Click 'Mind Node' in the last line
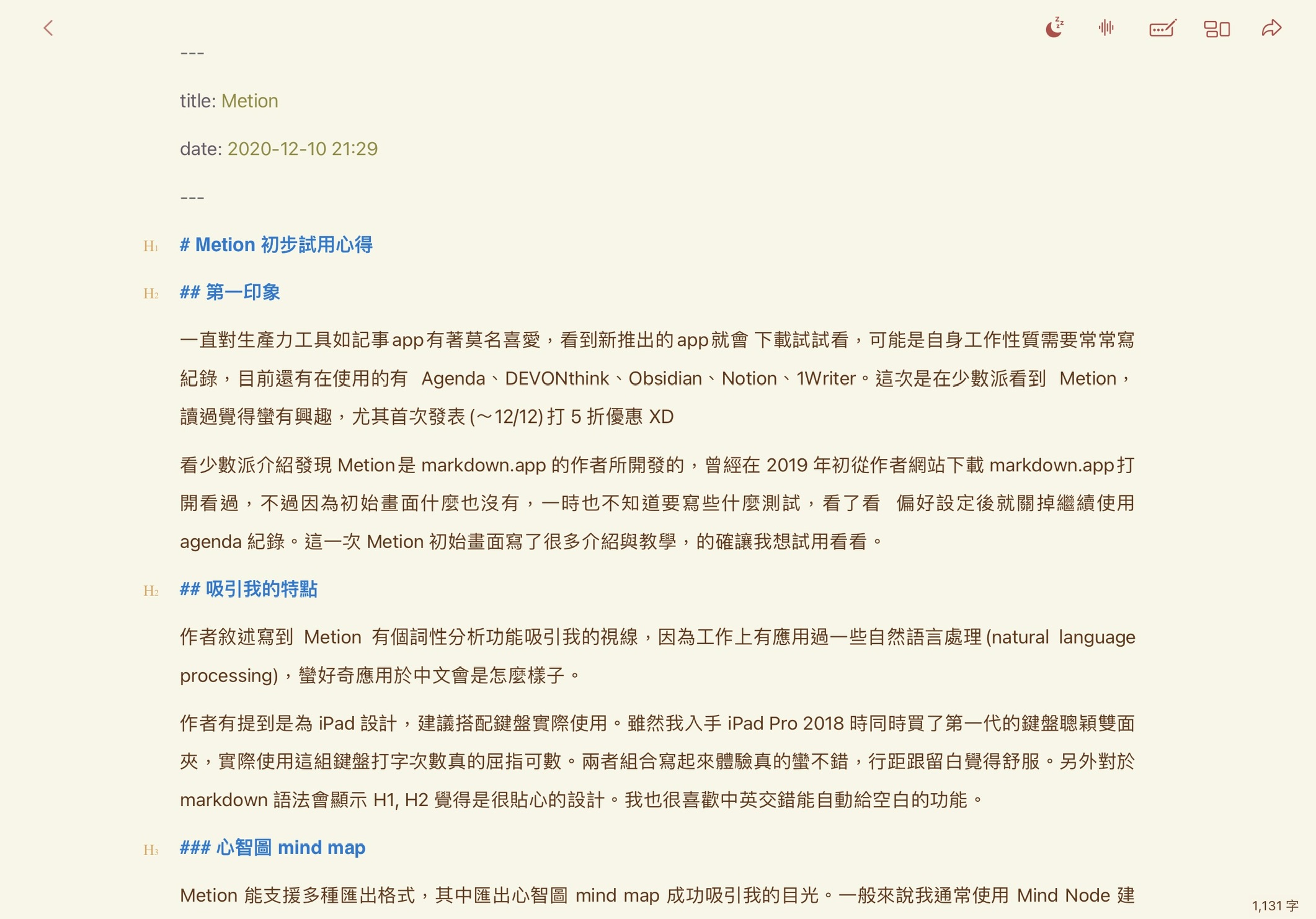 (x=1063, y=895)
